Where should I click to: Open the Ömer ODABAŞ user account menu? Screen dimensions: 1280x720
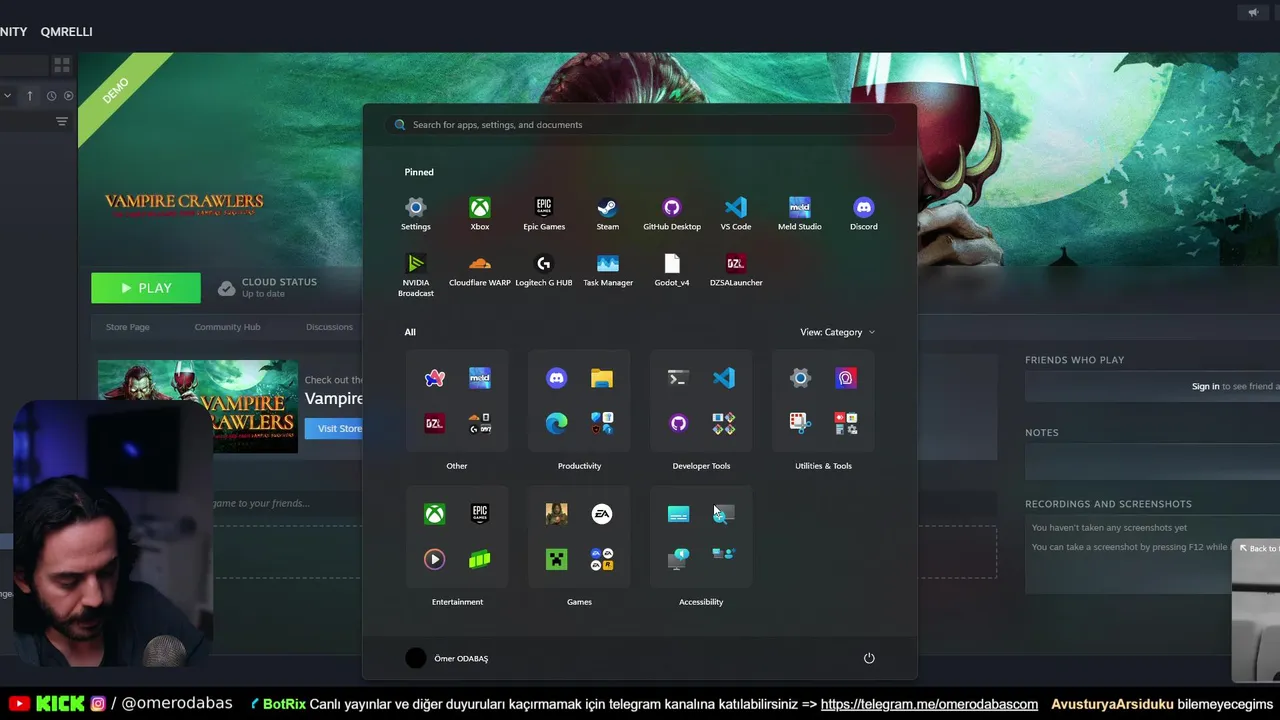[x=447, y=658]
